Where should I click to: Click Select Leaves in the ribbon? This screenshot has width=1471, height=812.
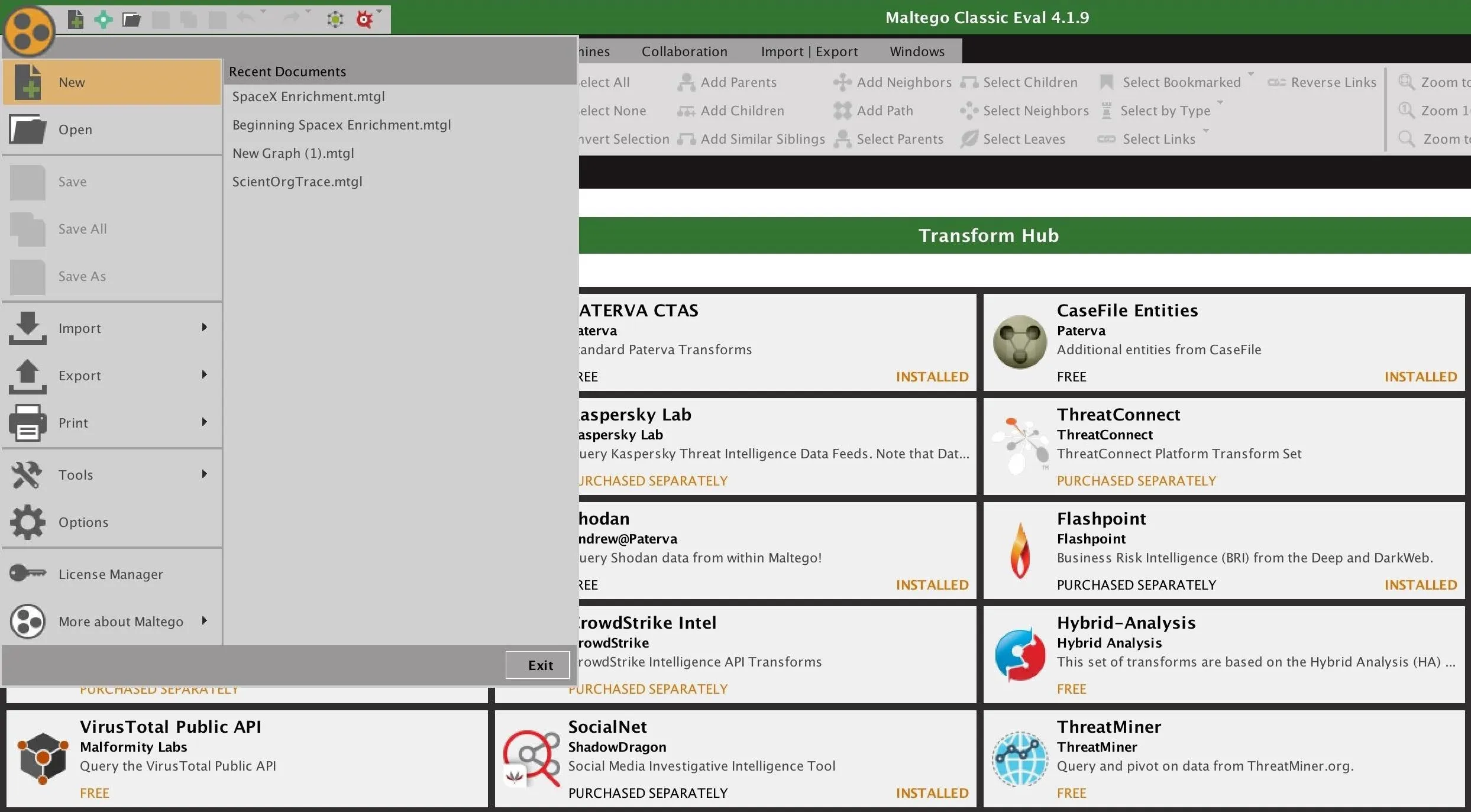pyautogui.click(x=1012, y=139)
